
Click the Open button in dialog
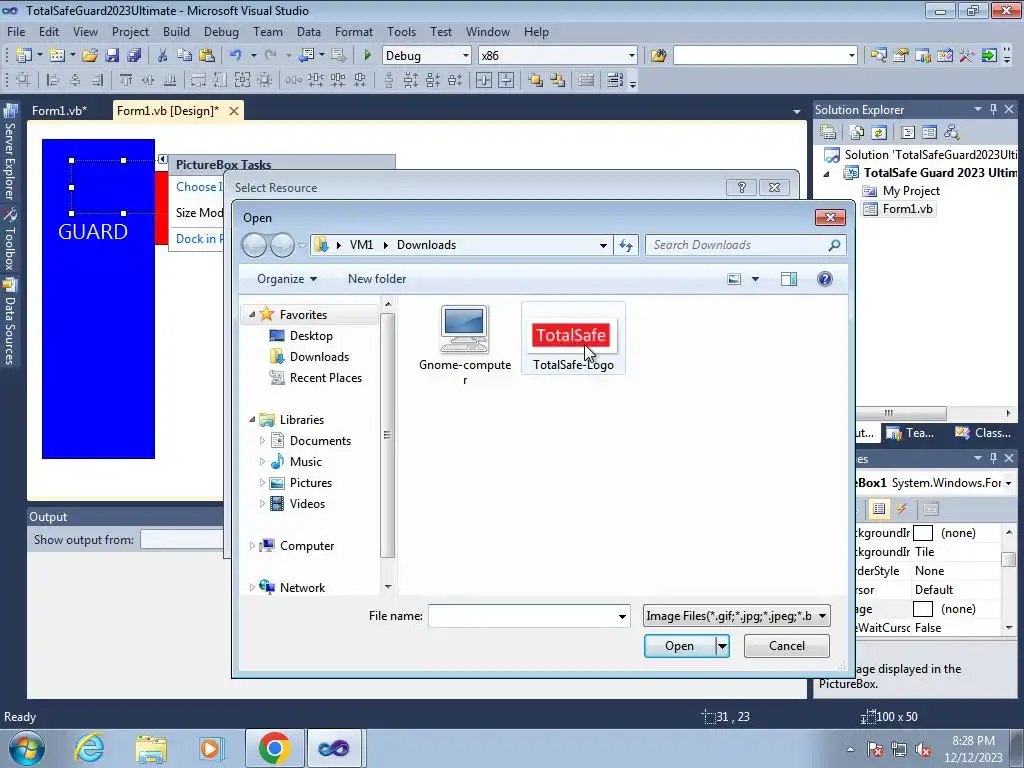point(679,646)
